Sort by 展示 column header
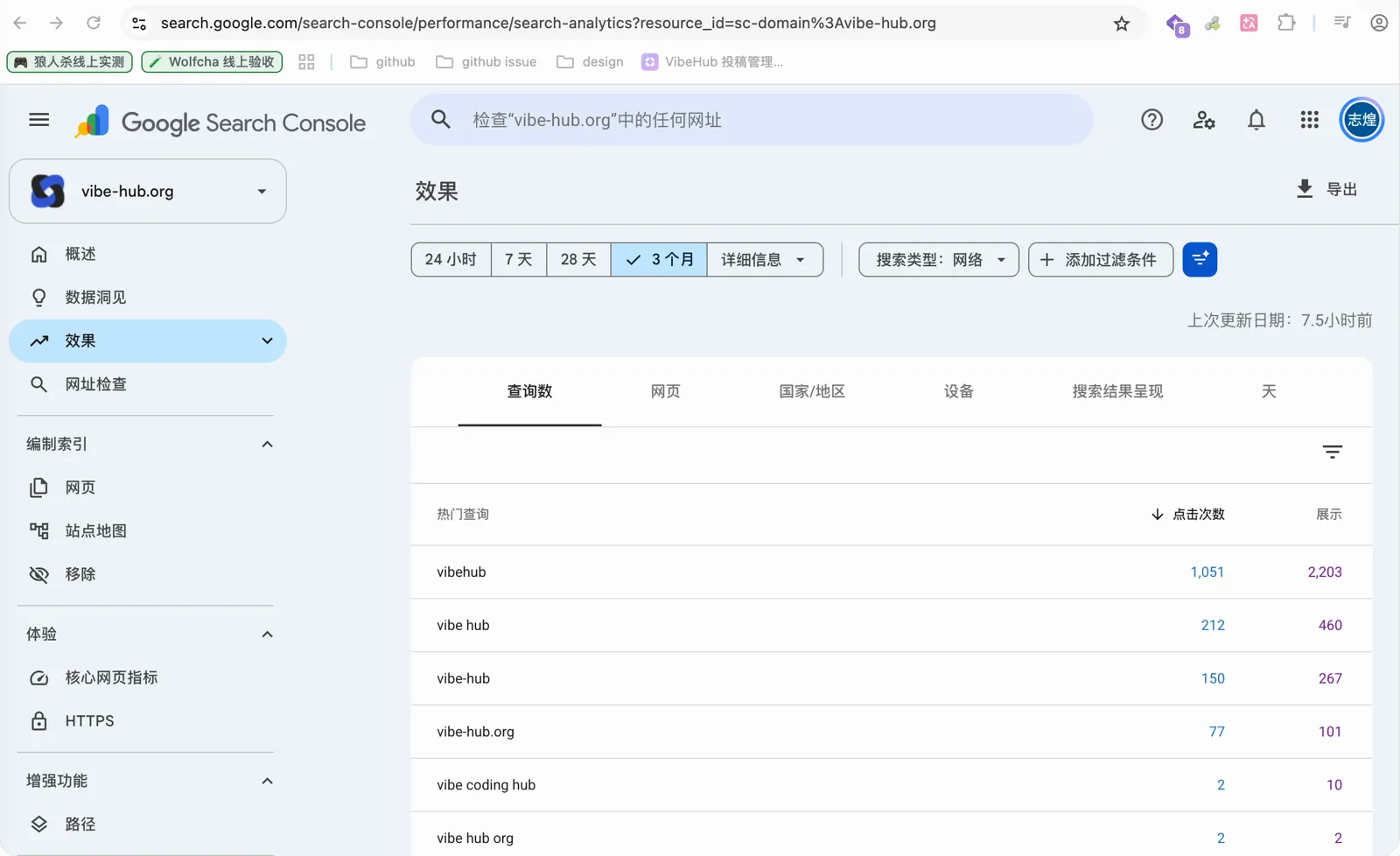The image size is (1400, 856). click(1328, 514)
